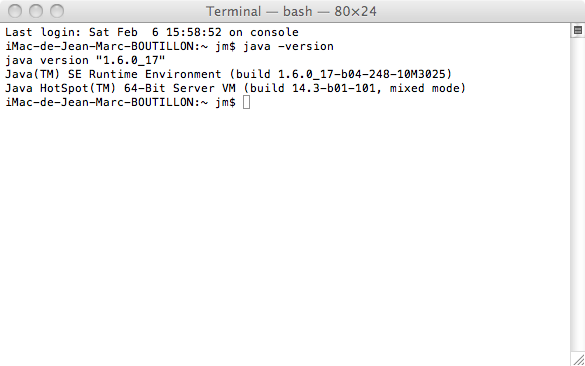This screenshot has height=366, width=585.
Task: Click the version string "1.6.0_17" in quotes
Action: (131, 60)
